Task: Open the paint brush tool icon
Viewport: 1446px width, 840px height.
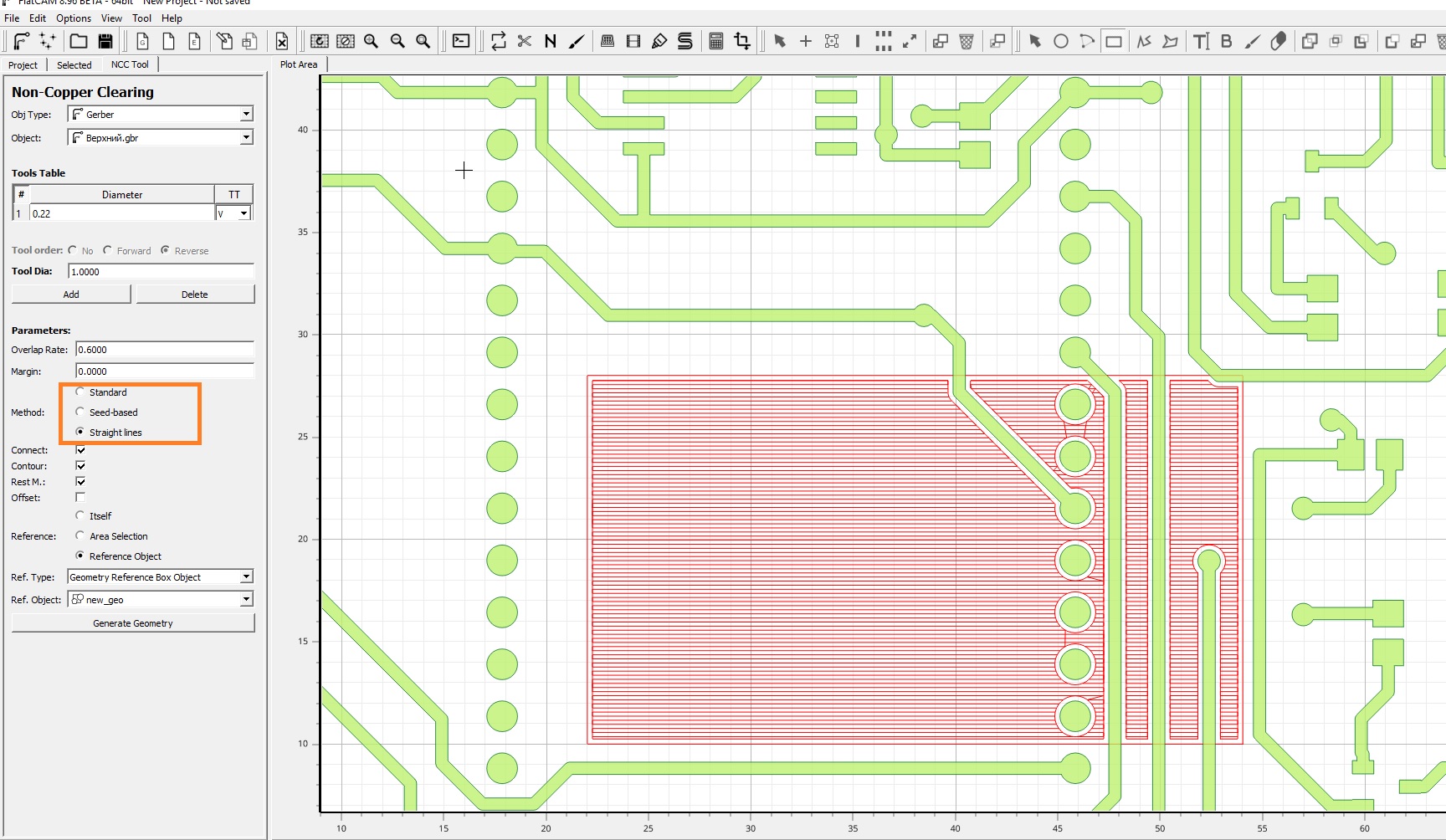Action: coord(577,41)
